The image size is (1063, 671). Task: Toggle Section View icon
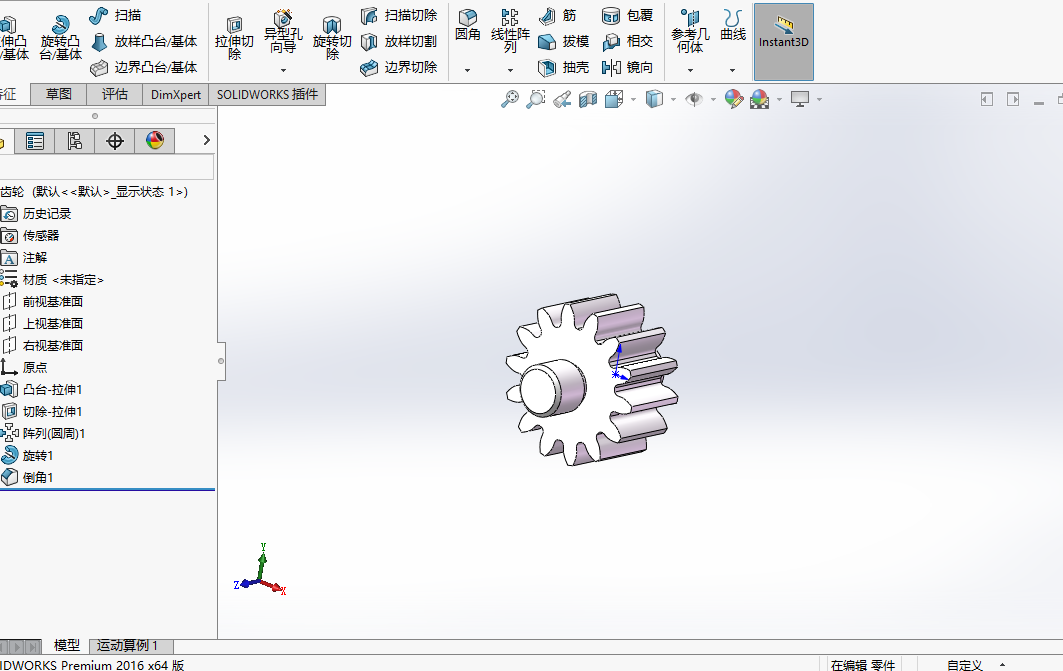tap(588, 99)
